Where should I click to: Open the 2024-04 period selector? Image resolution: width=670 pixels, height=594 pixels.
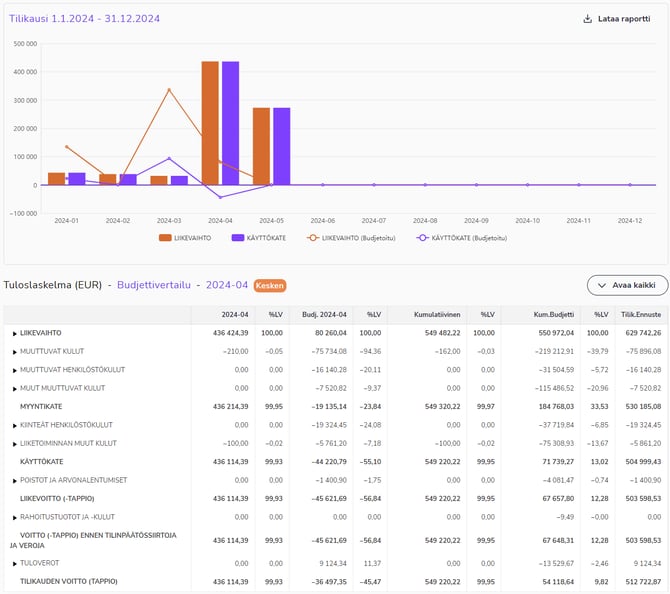pyautogui.click(x=228, y=285)
